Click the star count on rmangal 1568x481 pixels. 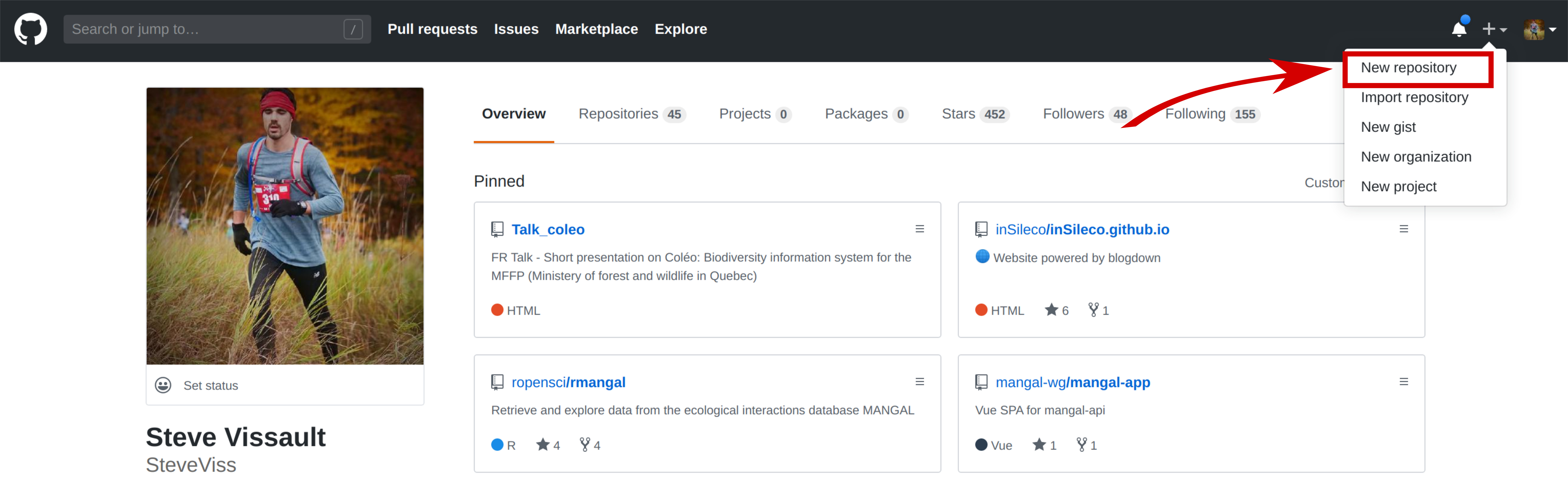point(548,445)
